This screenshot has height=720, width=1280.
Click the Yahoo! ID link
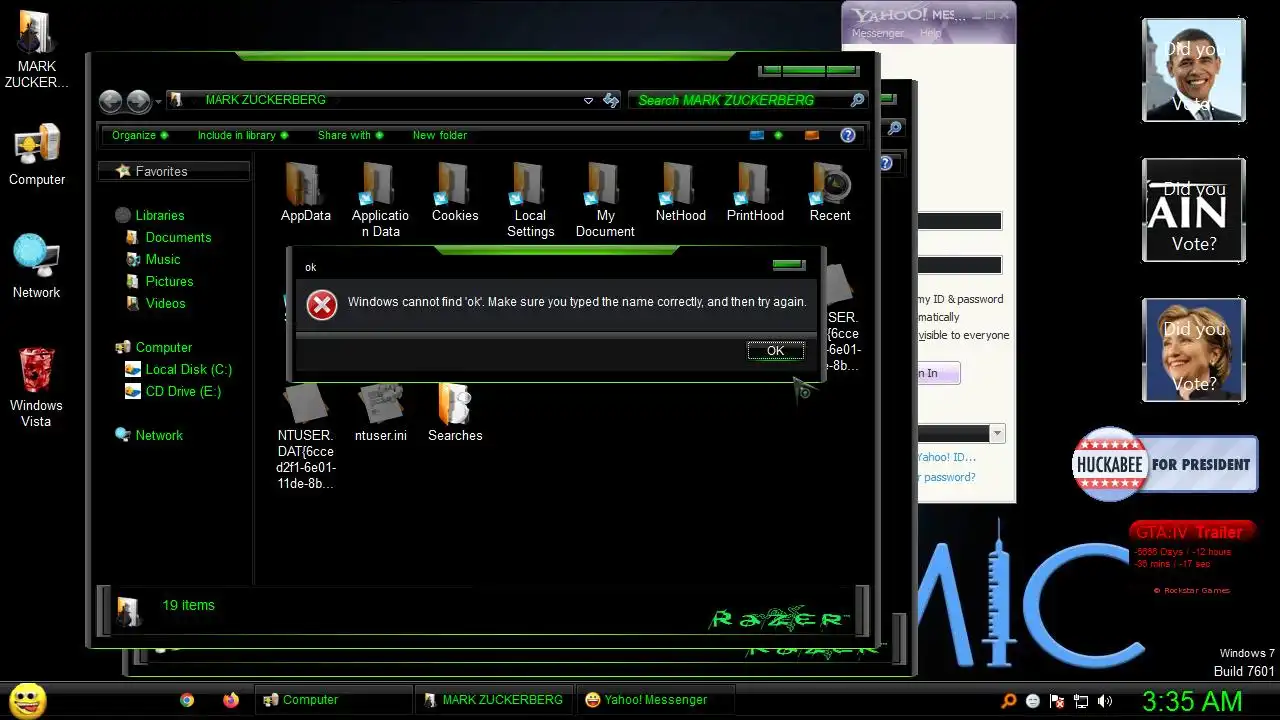tap(946, 457)
